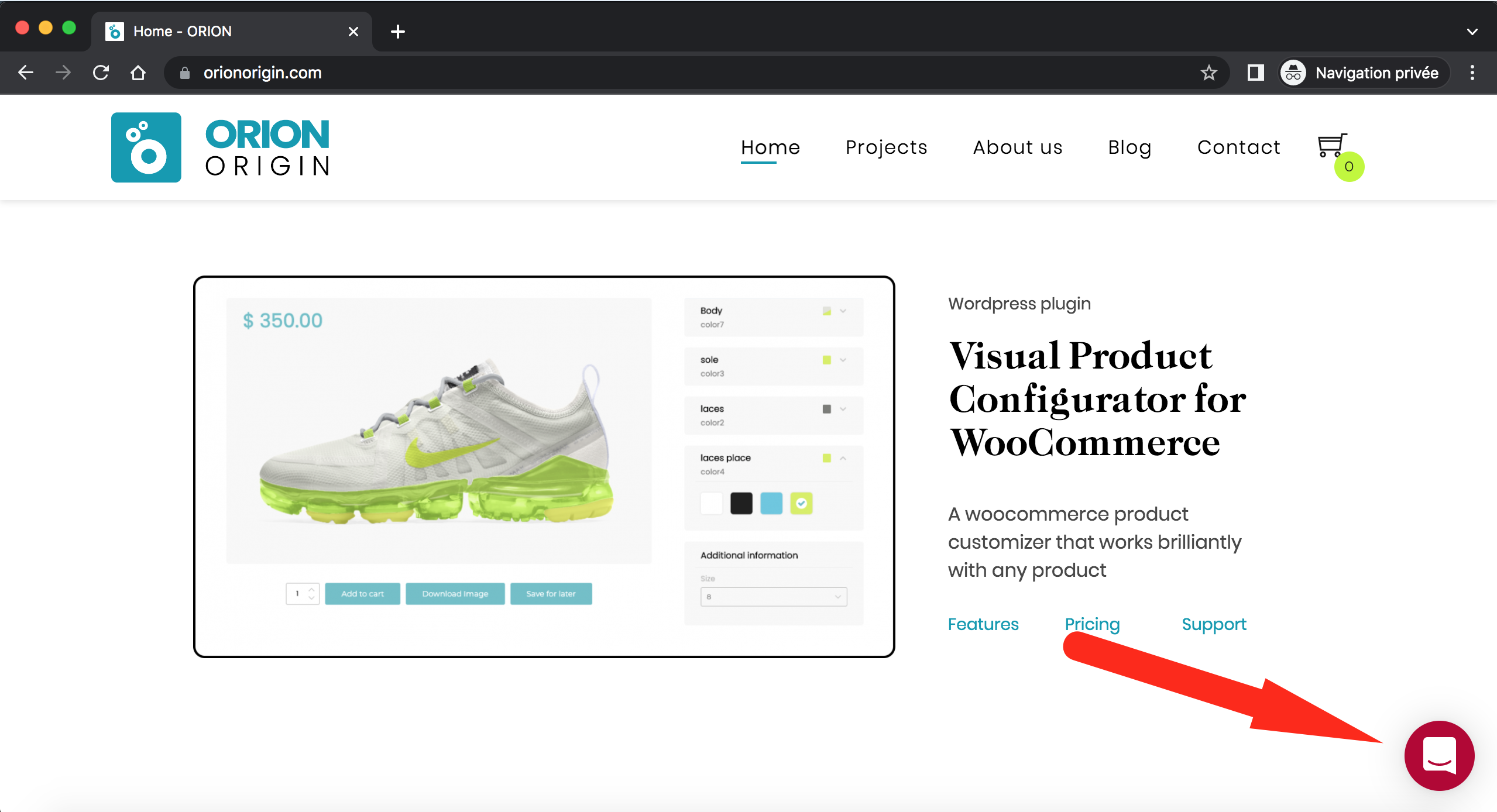
Task: Bookmark this page with star icon
Action: [1208, 73]
